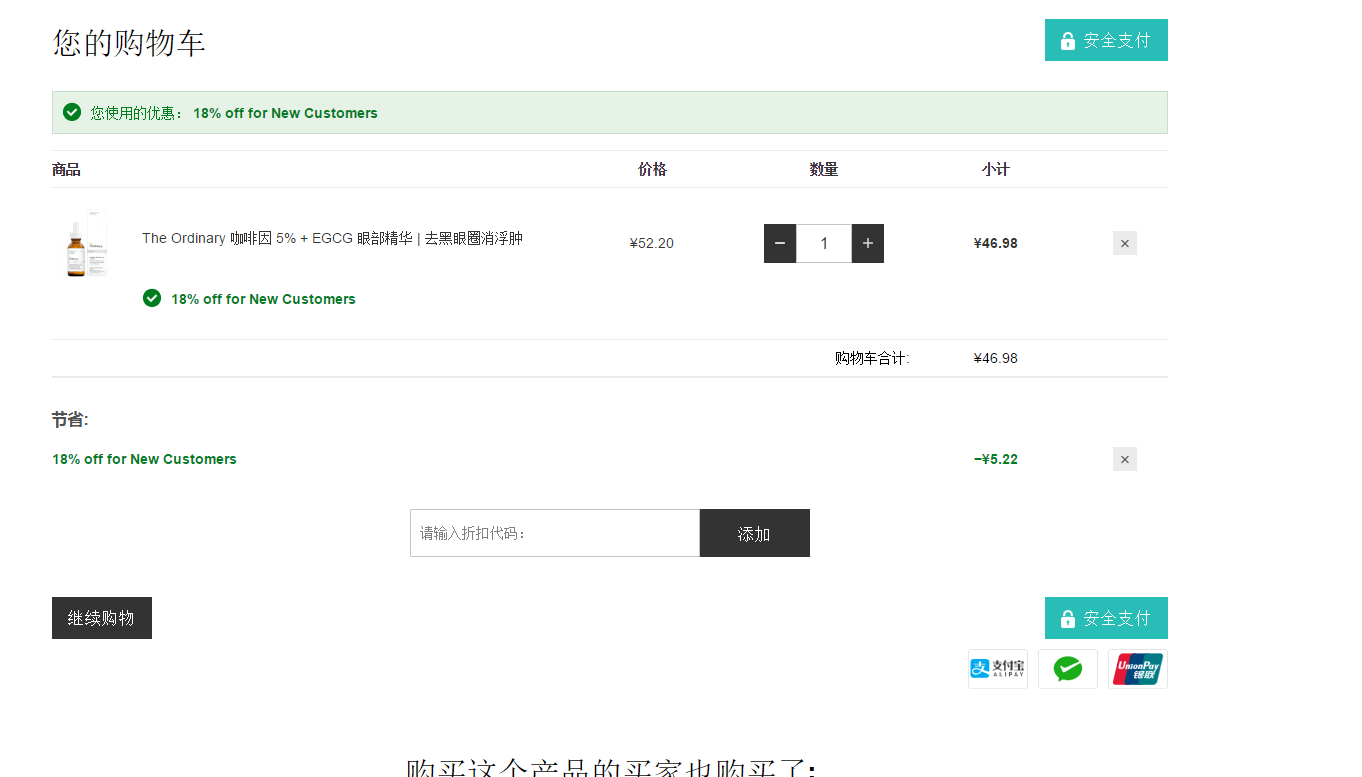
Task: Click the 小计 column header
Action: 996,169
